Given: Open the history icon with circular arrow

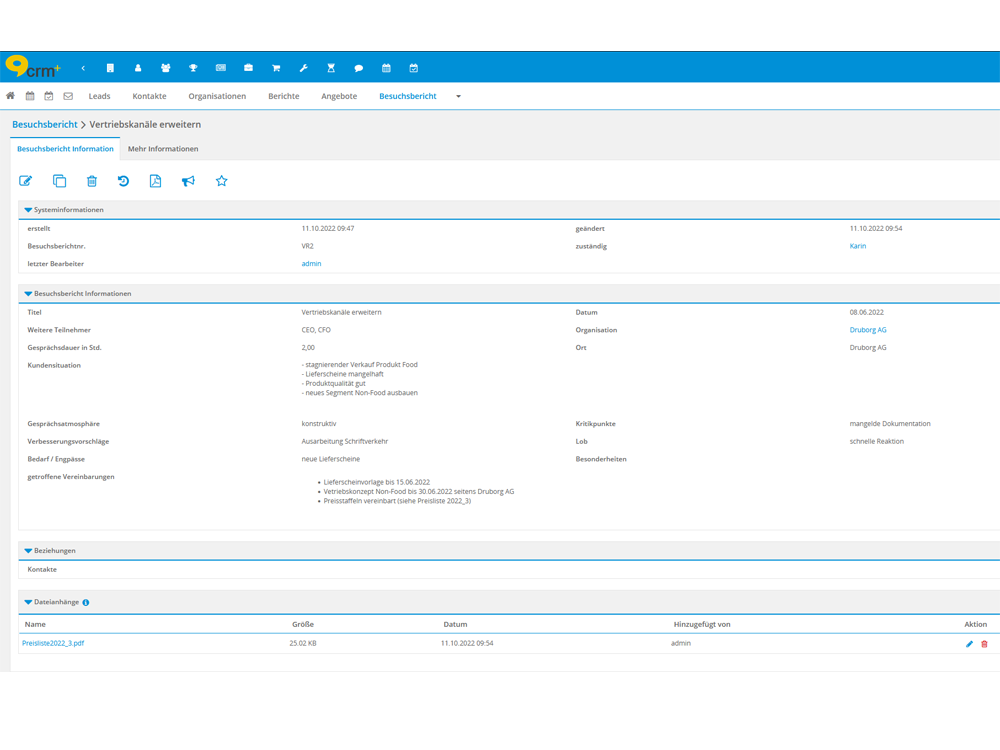Looking at the screenshot, I should (123, 181).
